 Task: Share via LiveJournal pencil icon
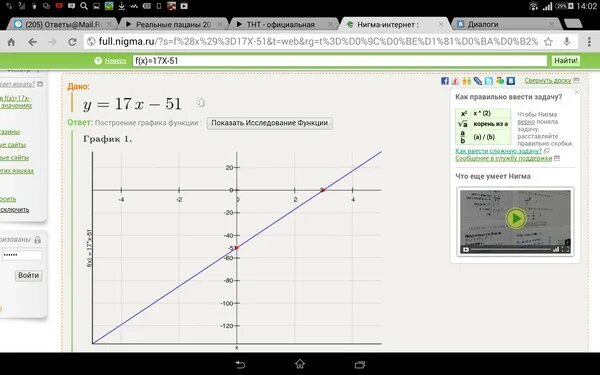478,81
